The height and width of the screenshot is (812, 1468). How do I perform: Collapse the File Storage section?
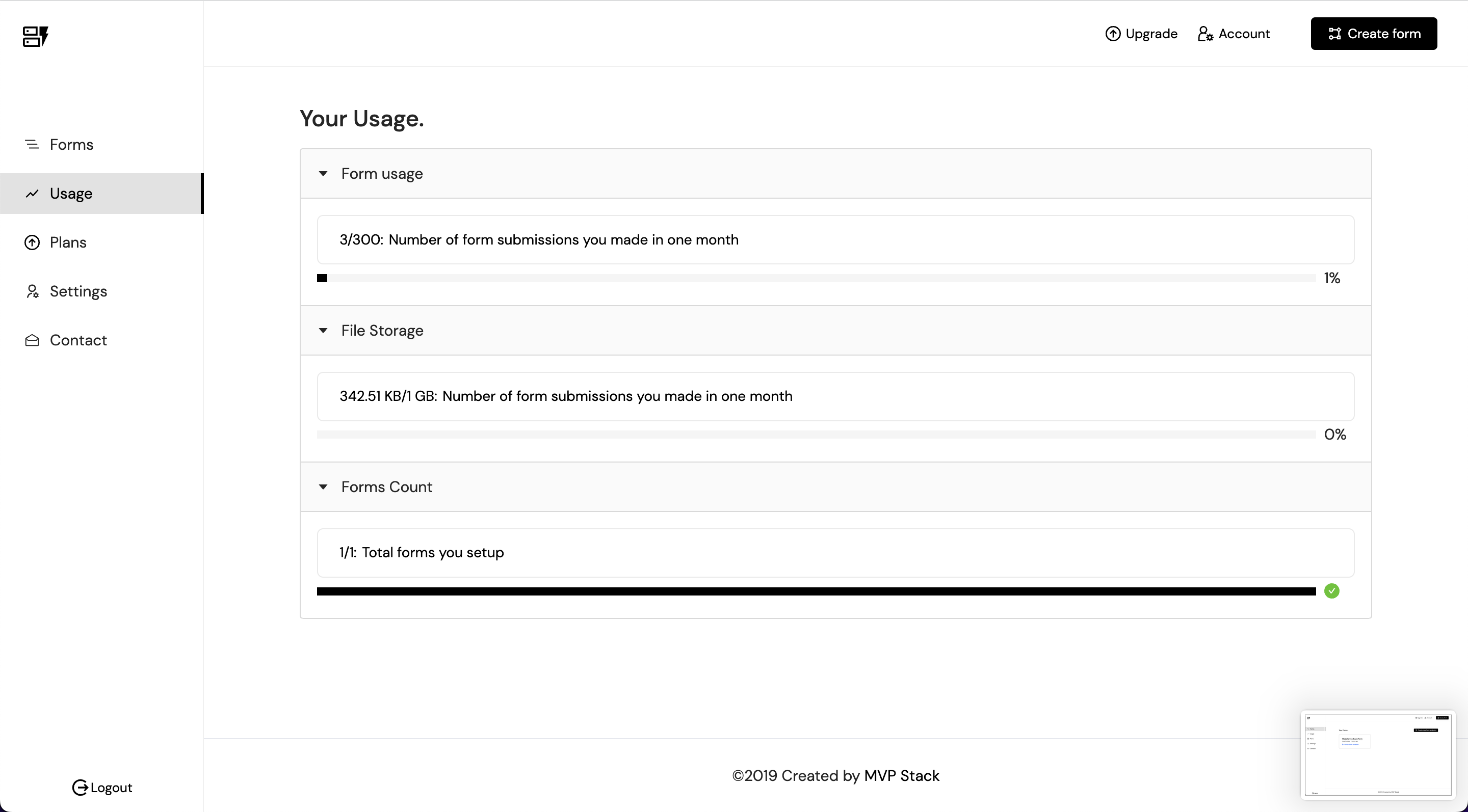pos(323,330)
